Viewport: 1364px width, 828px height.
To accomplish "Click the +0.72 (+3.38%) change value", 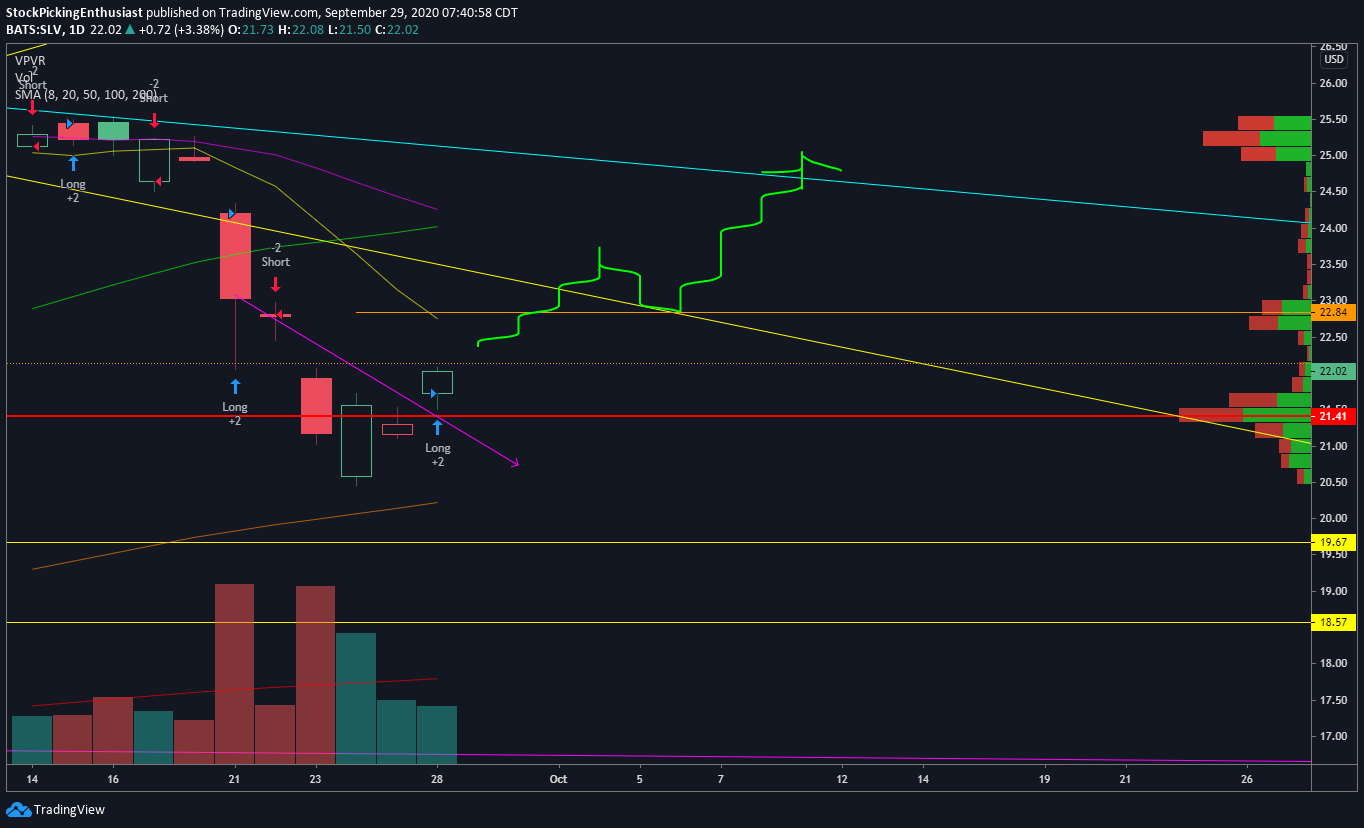I will 180,30.
